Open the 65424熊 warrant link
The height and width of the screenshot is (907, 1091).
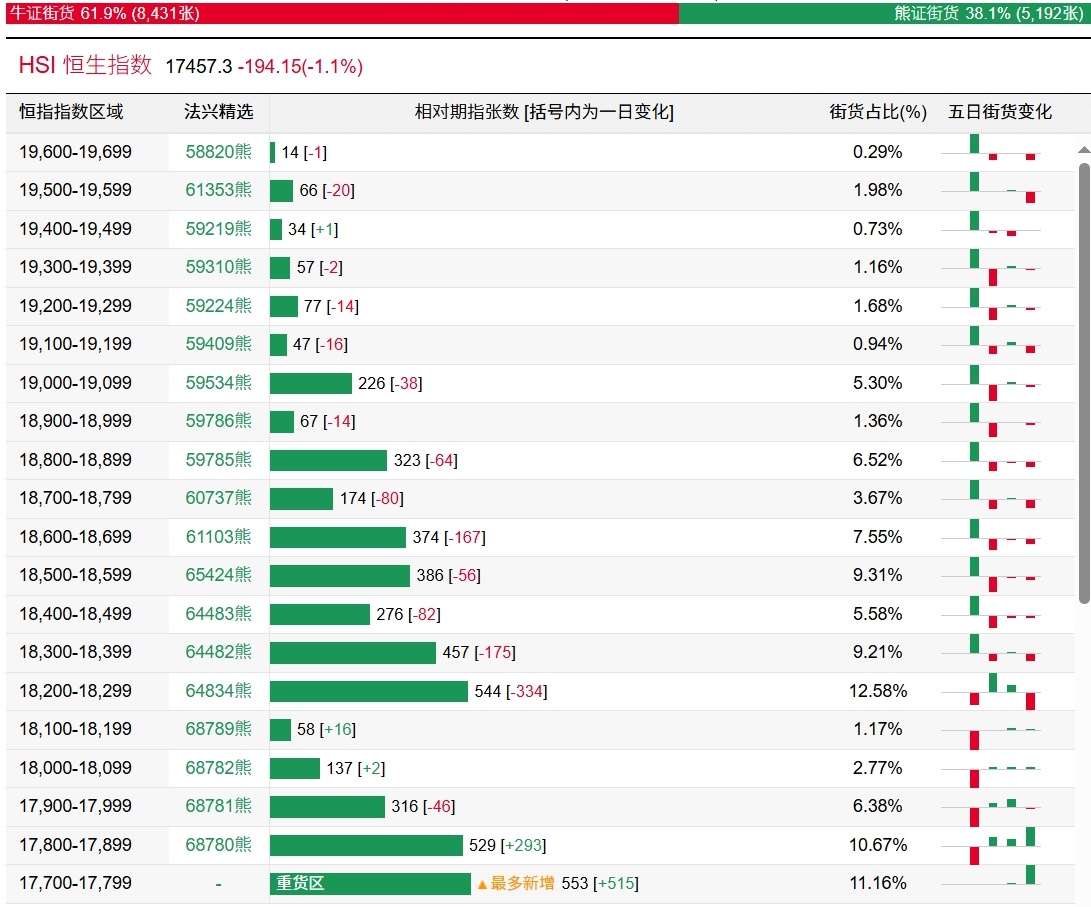[218, 575]
